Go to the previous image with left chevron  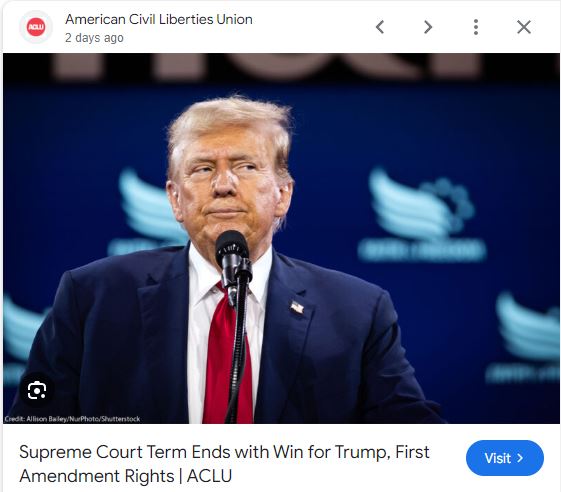coord(380,27)
